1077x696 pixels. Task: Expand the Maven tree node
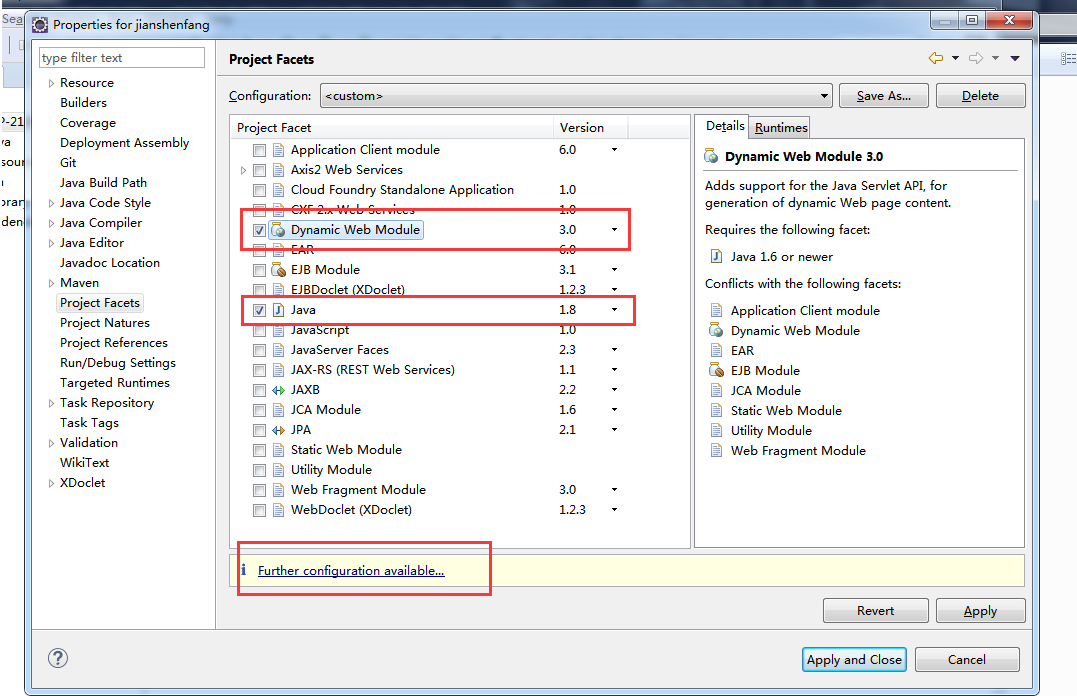pyautogui.click(x=51, y=283)
